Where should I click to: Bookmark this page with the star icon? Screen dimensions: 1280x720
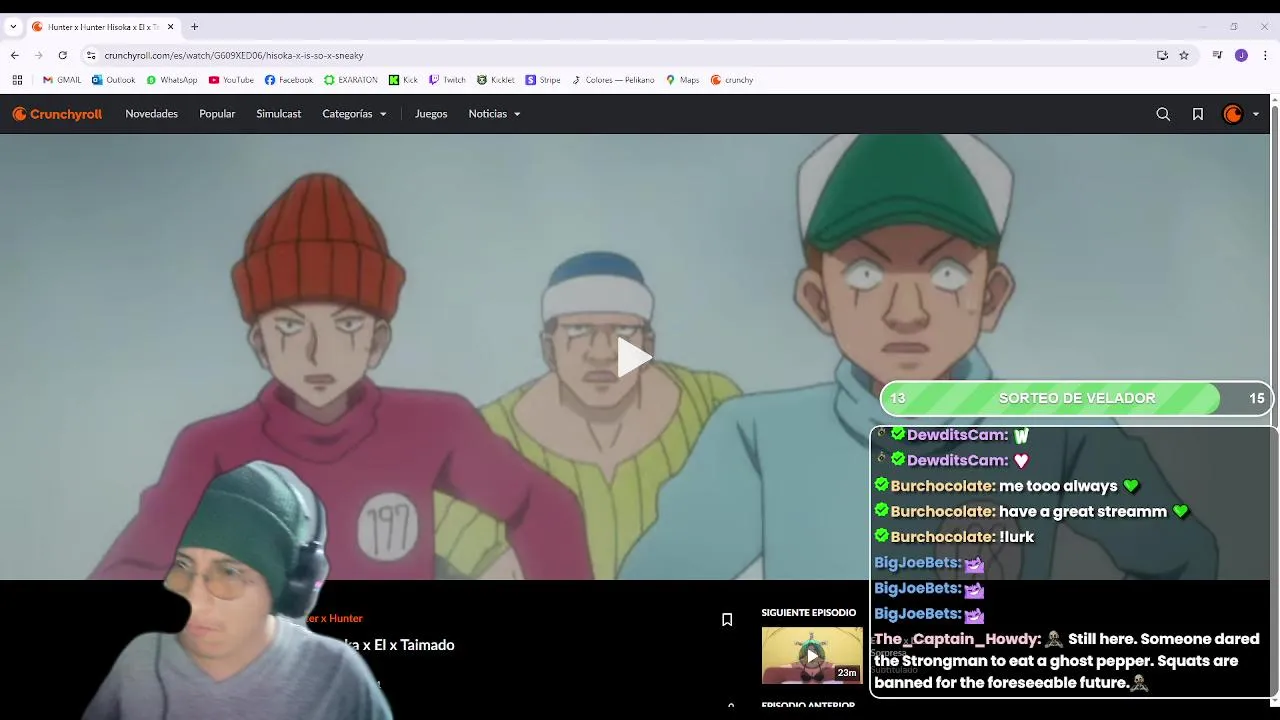(x=1184, y=55)
